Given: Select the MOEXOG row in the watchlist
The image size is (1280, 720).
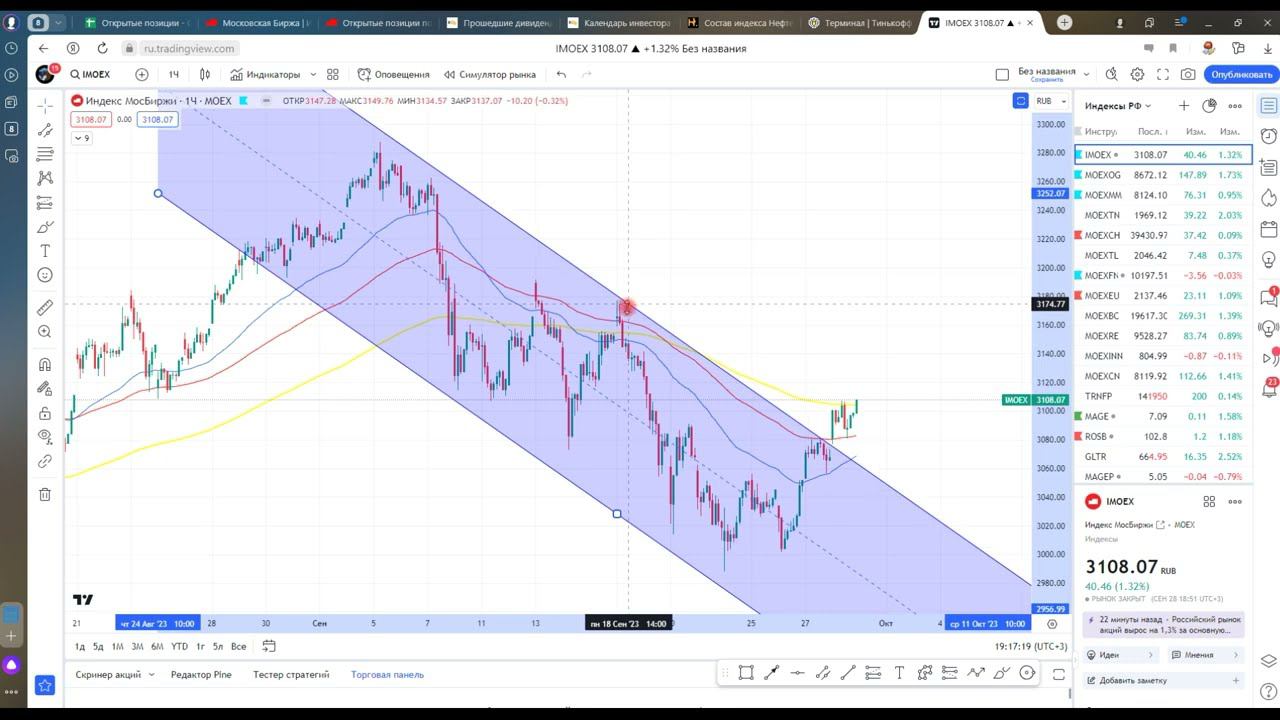Looking at the screenshot, I should point(1161,175).
